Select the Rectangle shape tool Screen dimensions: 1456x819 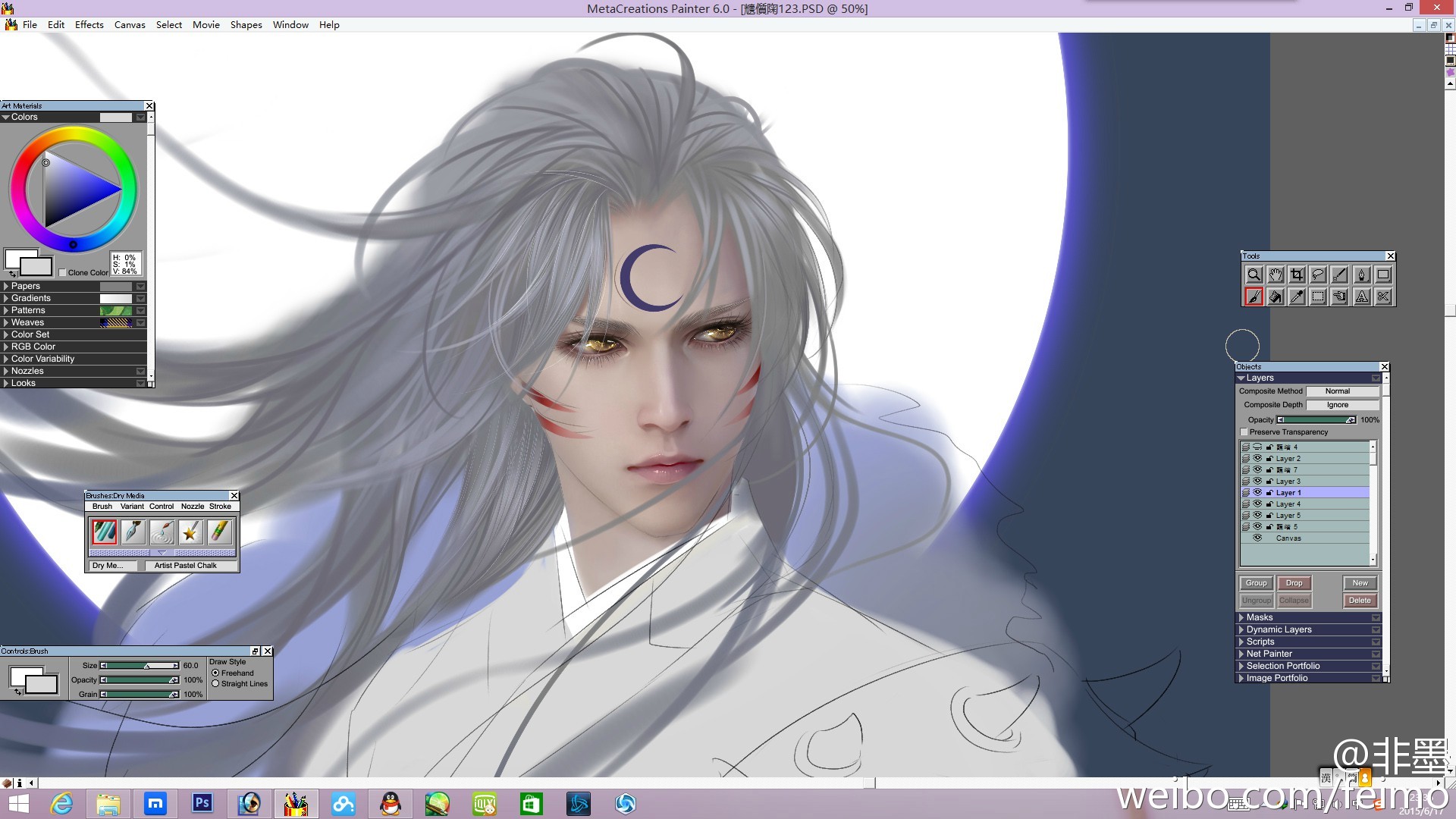[1383, 275]
